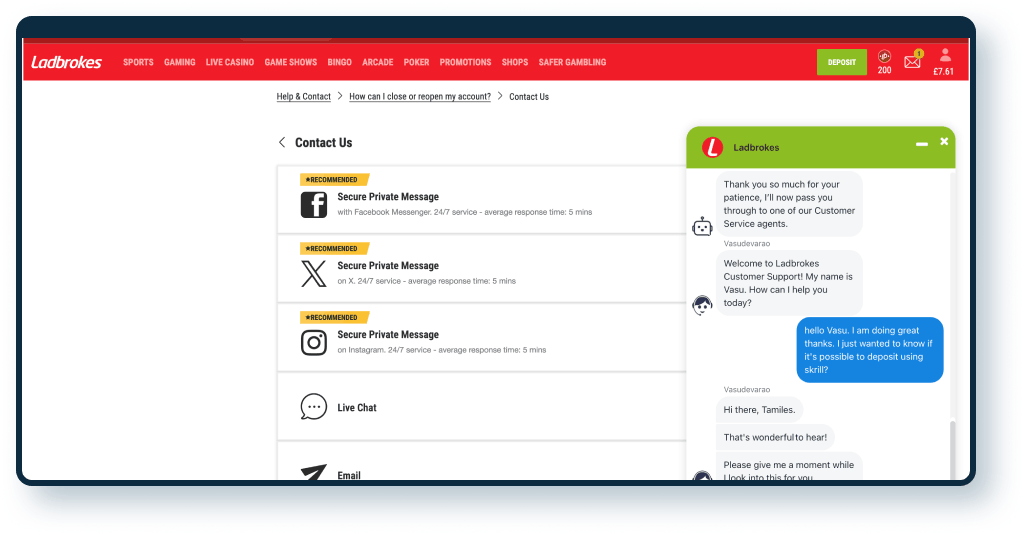Follow the Help & Contact breadcrumb link
This screenshot has height=534, width=1024.
(304, 97)
